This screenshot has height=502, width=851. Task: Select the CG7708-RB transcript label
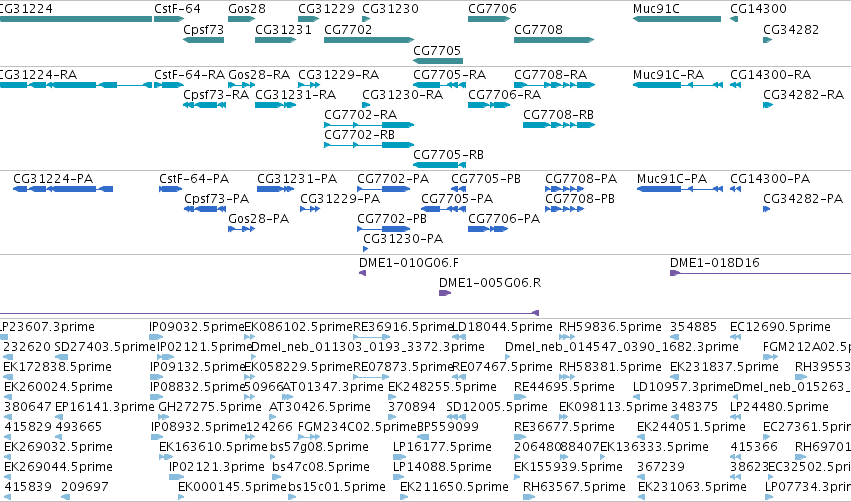click(558, 115)
